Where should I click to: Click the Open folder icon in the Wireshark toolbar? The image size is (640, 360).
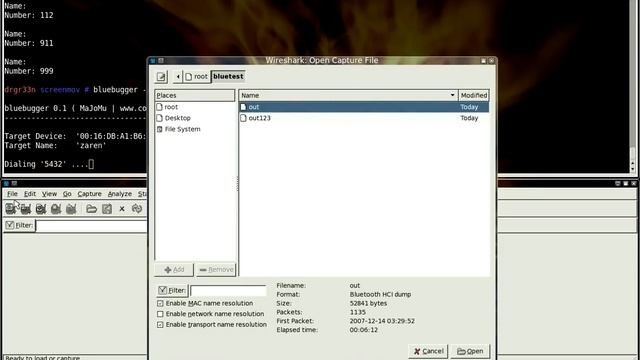click(91, 209)
